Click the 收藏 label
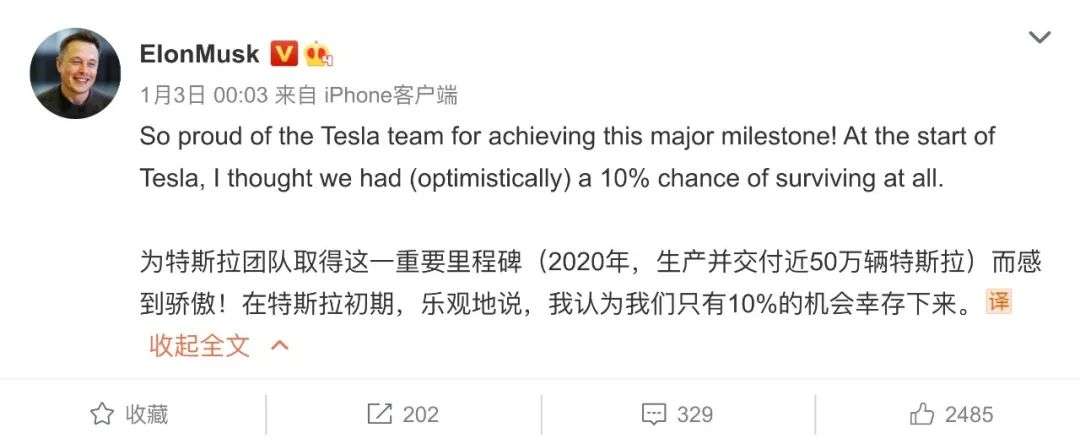The height and width of the screenshot is (444, 1080). coord(146,414)
